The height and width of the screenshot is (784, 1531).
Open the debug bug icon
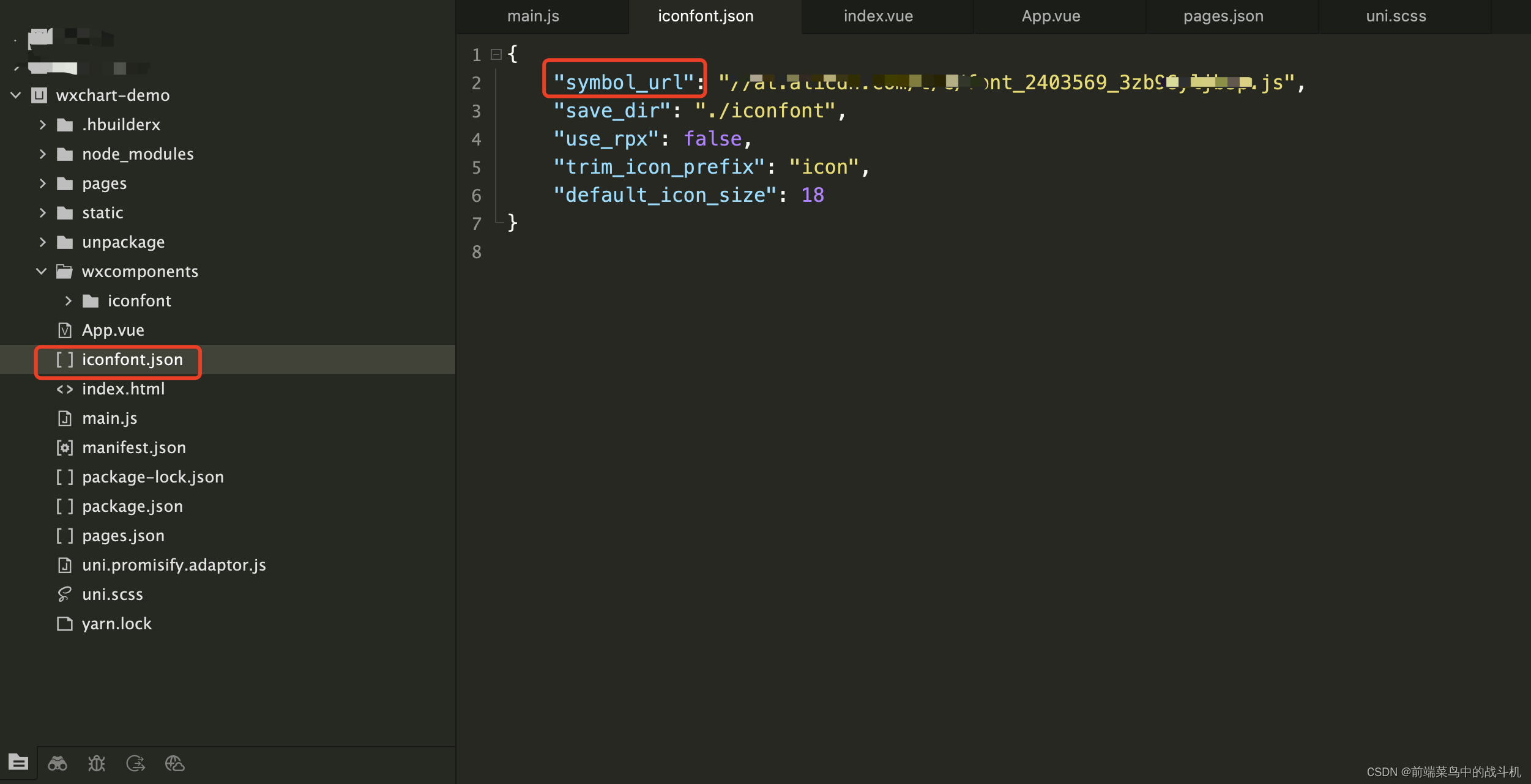click(x=96, y=763)
